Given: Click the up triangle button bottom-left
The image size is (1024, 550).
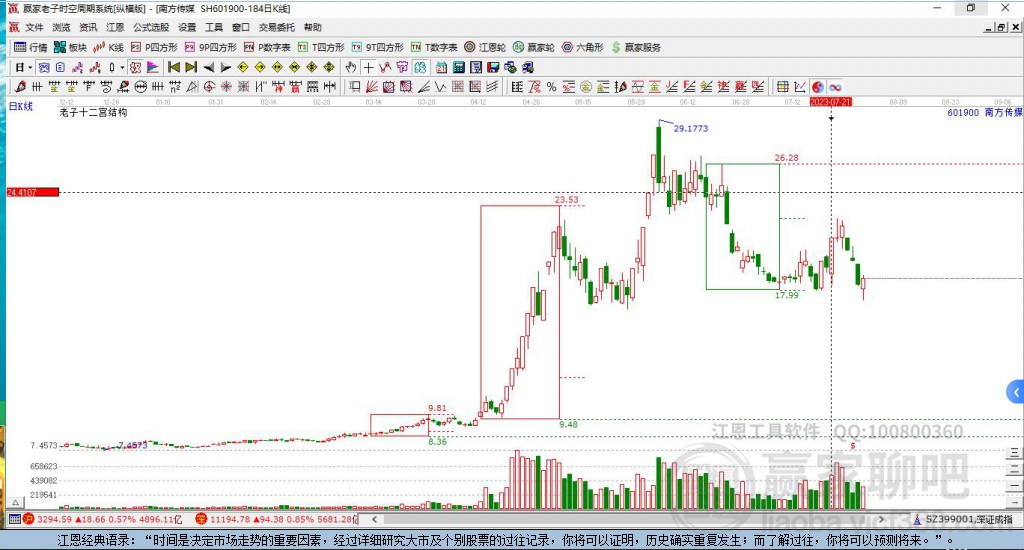Looking at the screenshot, I should click(16, 503).
